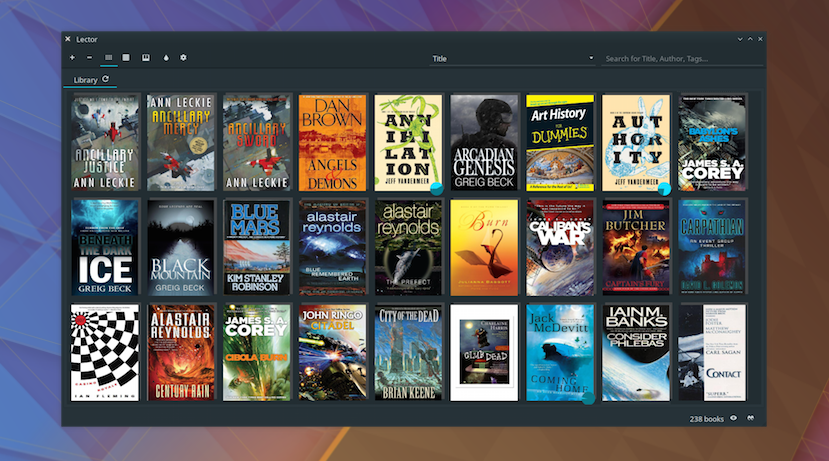Focus the Search for Title, Author, Tags field

pos(682,59)
